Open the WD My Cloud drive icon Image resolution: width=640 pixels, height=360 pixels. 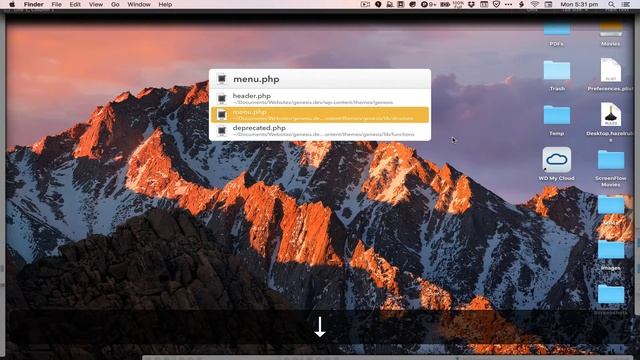coord(557,160)
